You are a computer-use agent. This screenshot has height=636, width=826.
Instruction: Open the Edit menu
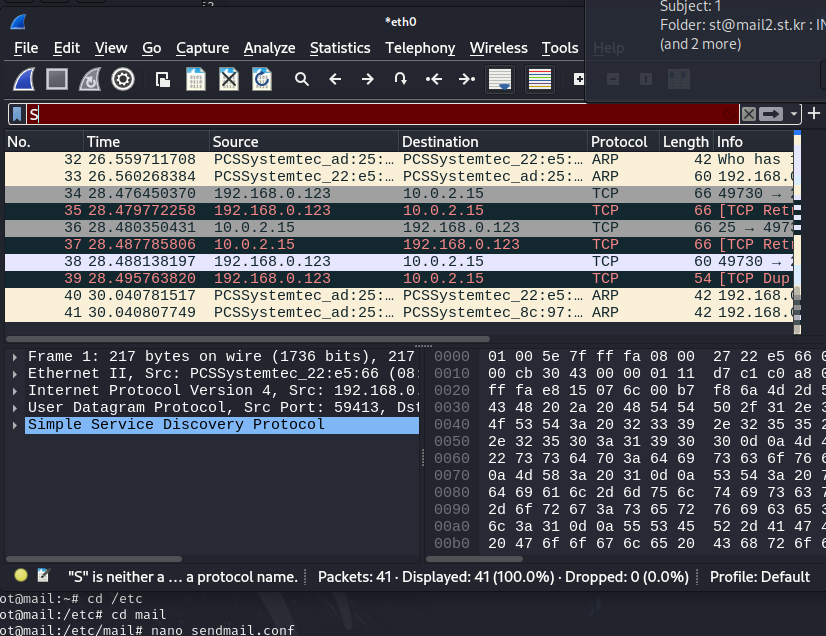click(66, 48)
